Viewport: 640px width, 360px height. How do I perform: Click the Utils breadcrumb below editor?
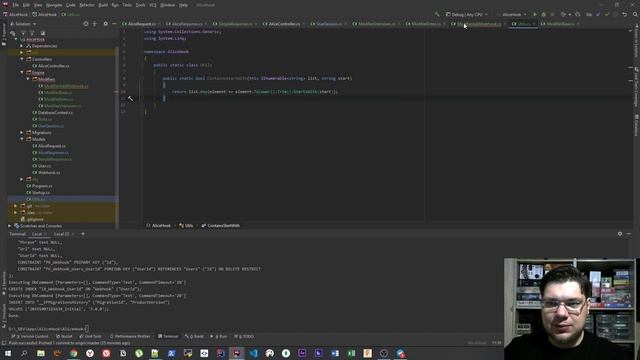click(x=186, y=225)
